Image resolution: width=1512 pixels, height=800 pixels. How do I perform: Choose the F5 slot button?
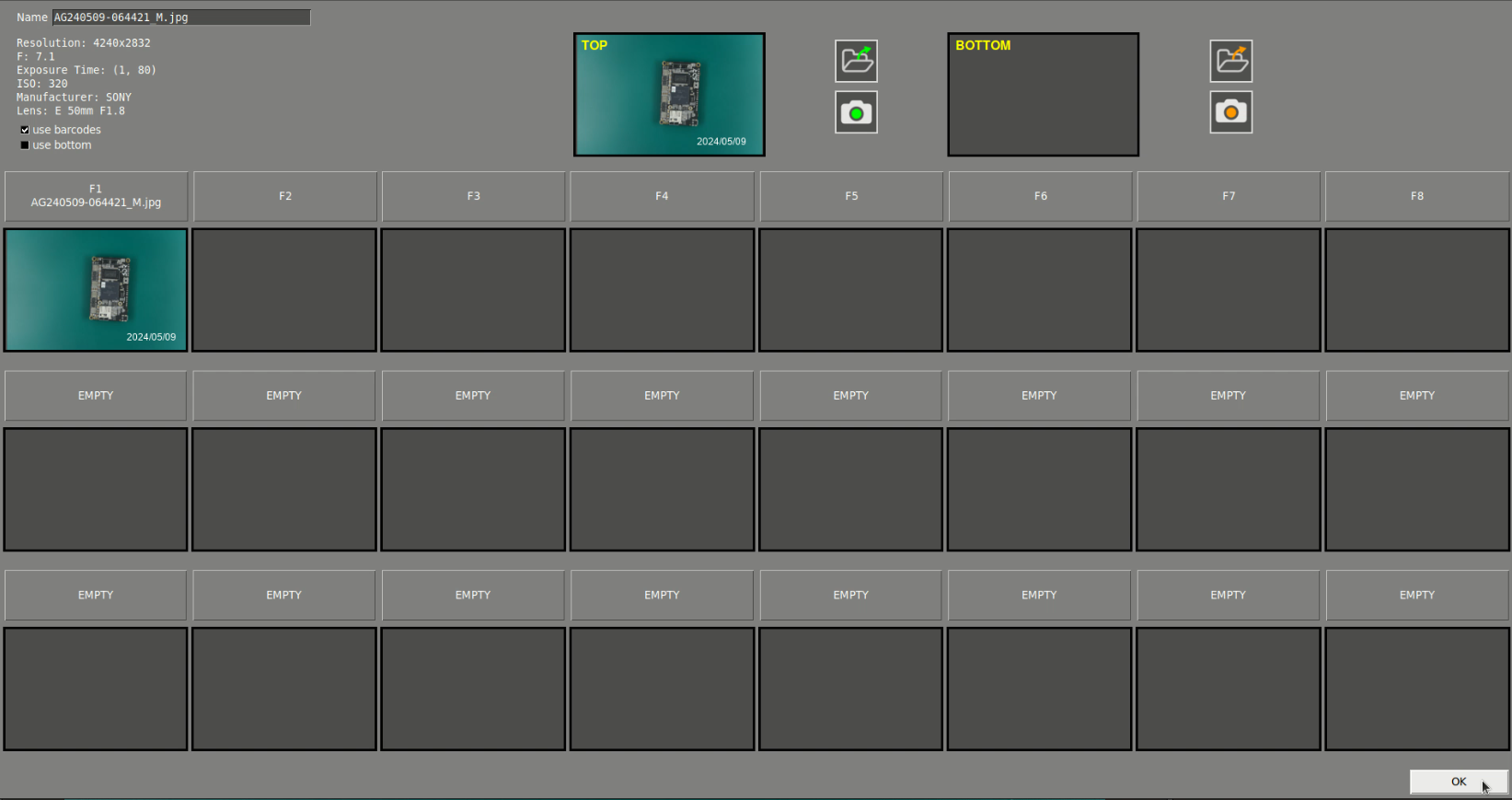point(850,196)
